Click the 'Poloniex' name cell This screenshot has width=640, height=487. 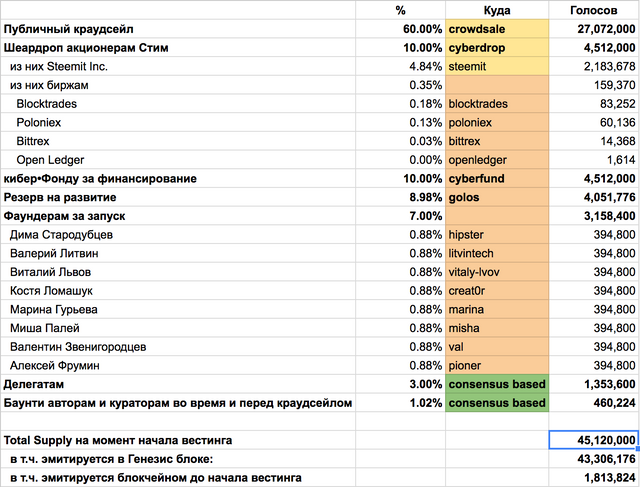point(178,122)
